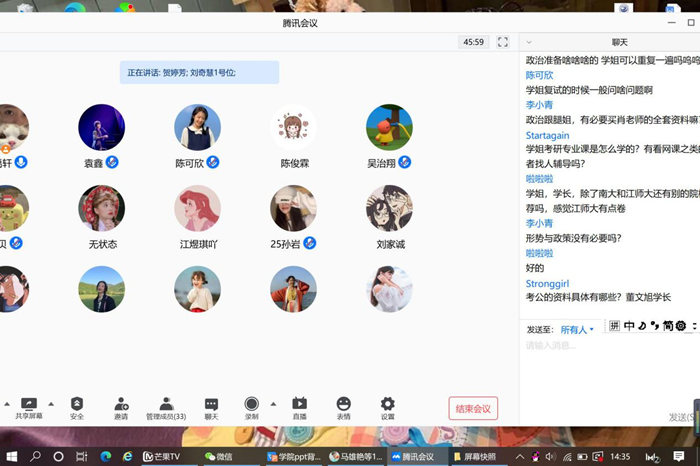700x466 pixels.
Task: Expand the arrow next to 录制
Action: (273, 404)
